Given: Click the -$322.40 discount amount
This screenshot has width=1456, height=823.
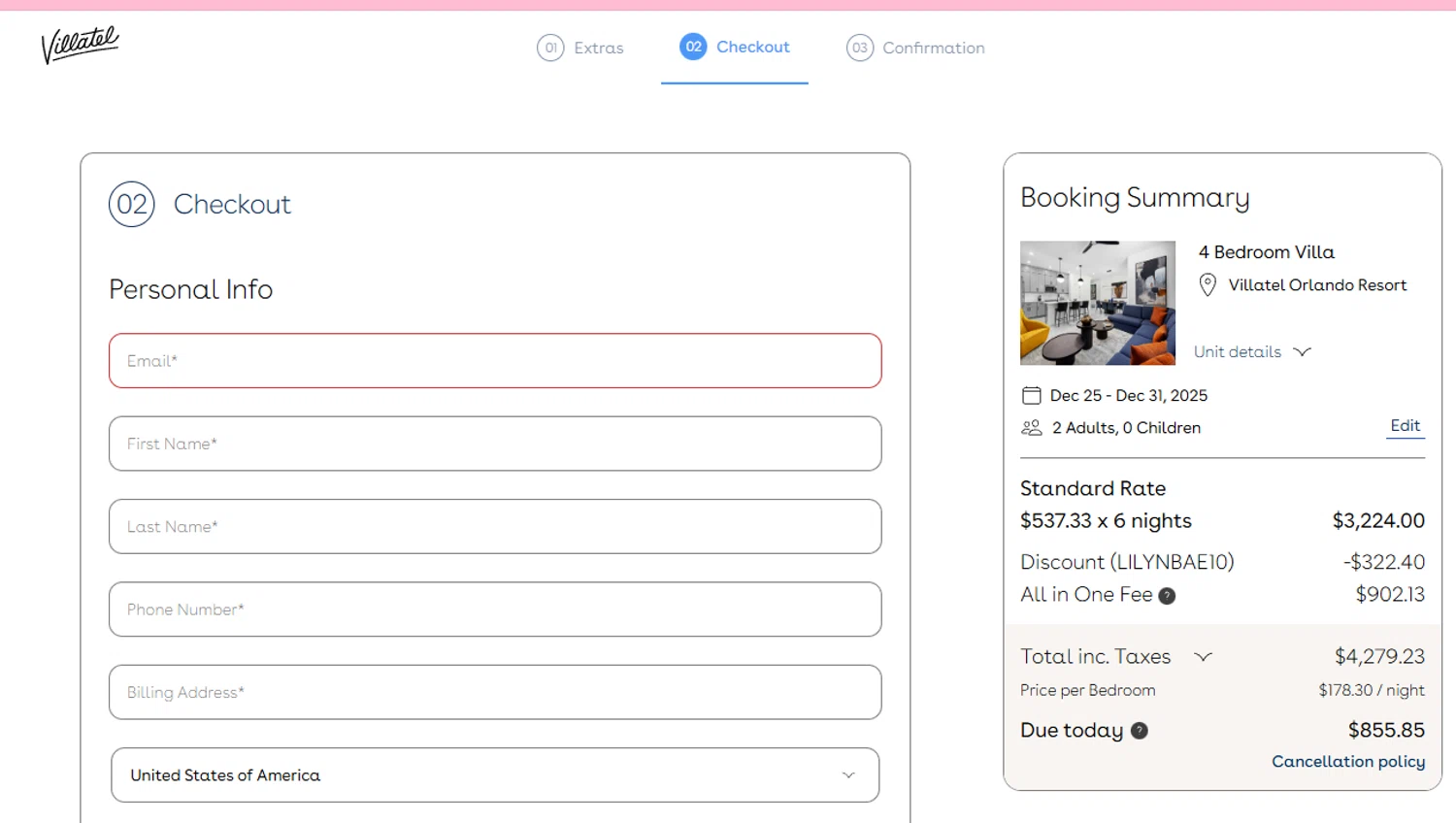Looking at the screenshot, I should point(1384,562).
